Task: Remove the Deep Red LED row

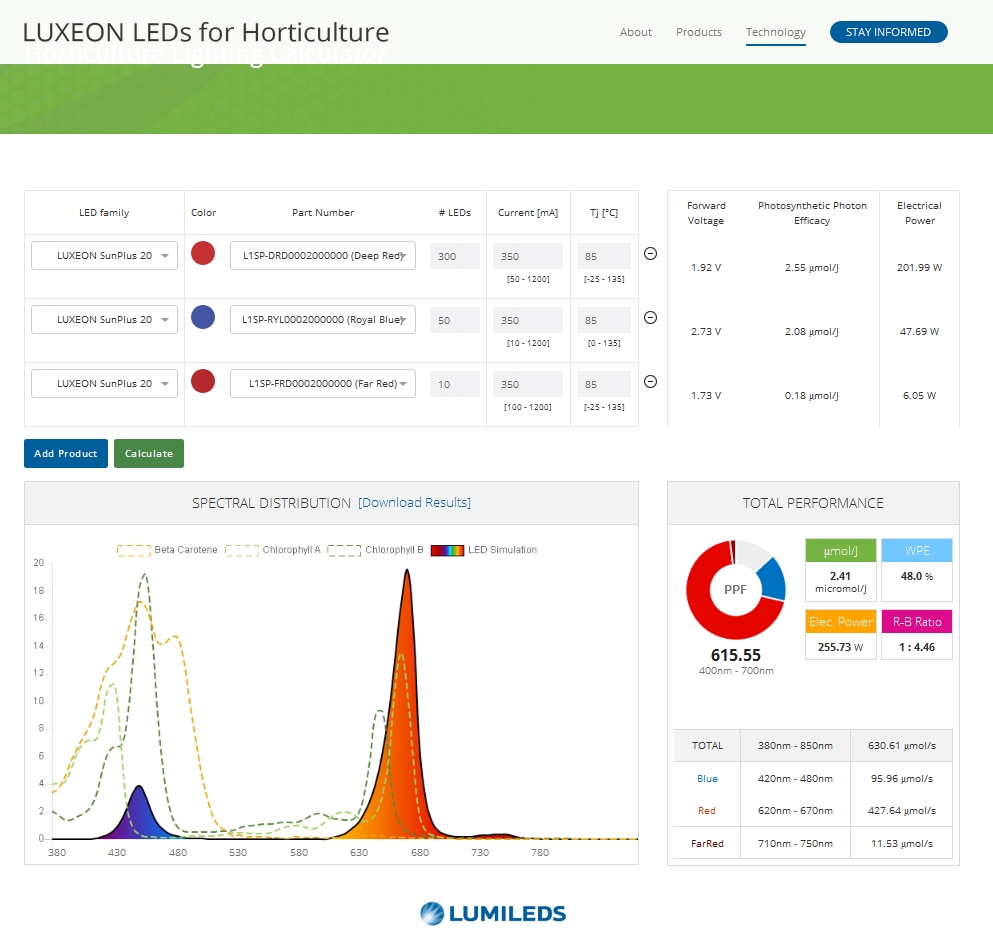Action: (x=650, y=254)
